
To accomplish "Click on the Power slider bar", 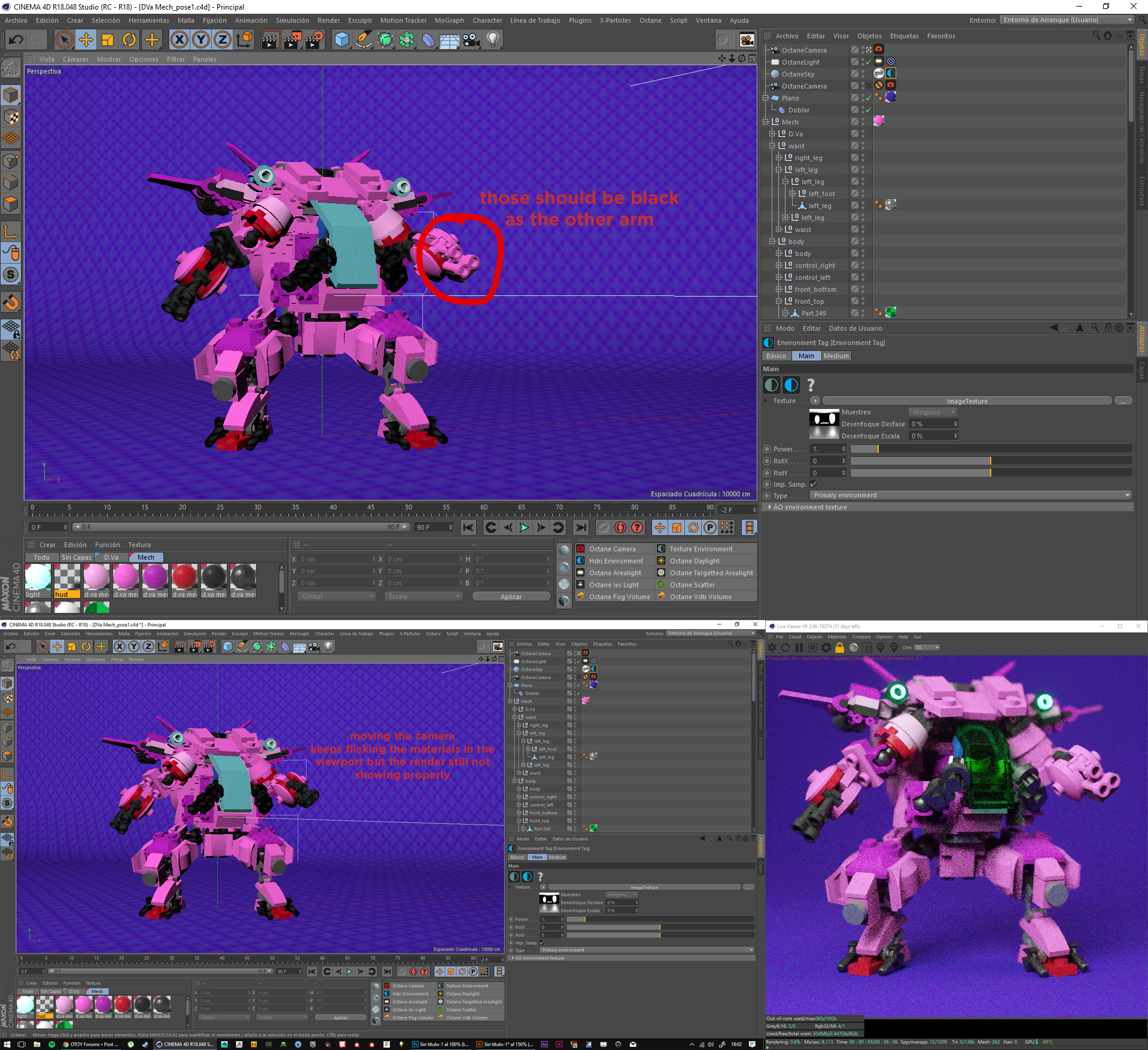I will tap(991, 449).
